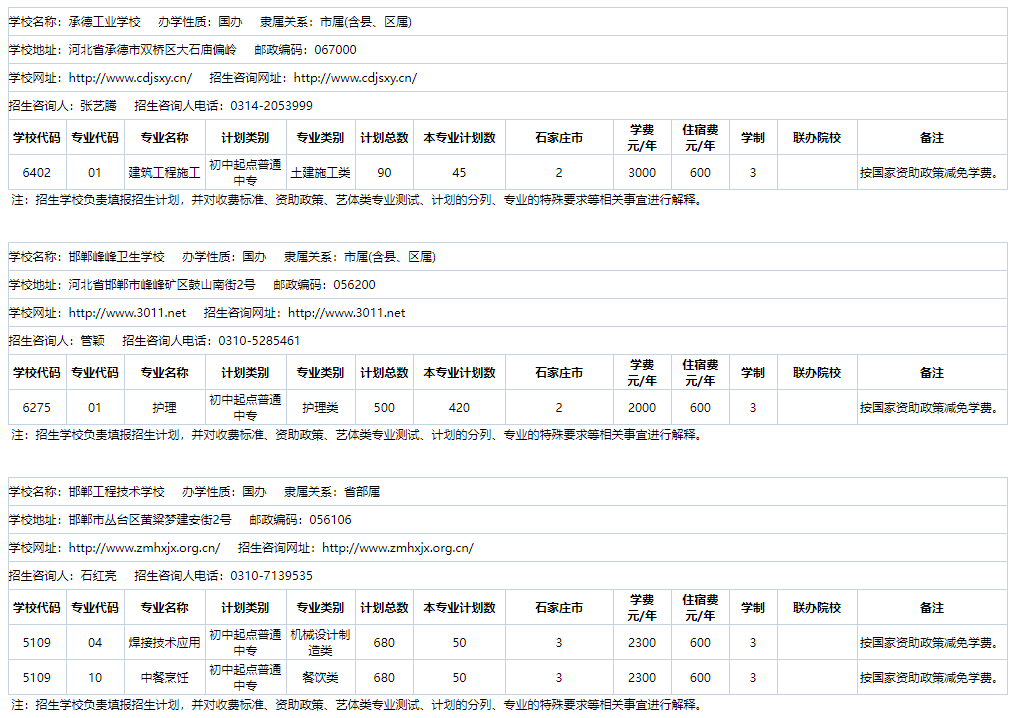Click the 专业类别 header in the 邯郸工程技术学校 table

(320, 607)
